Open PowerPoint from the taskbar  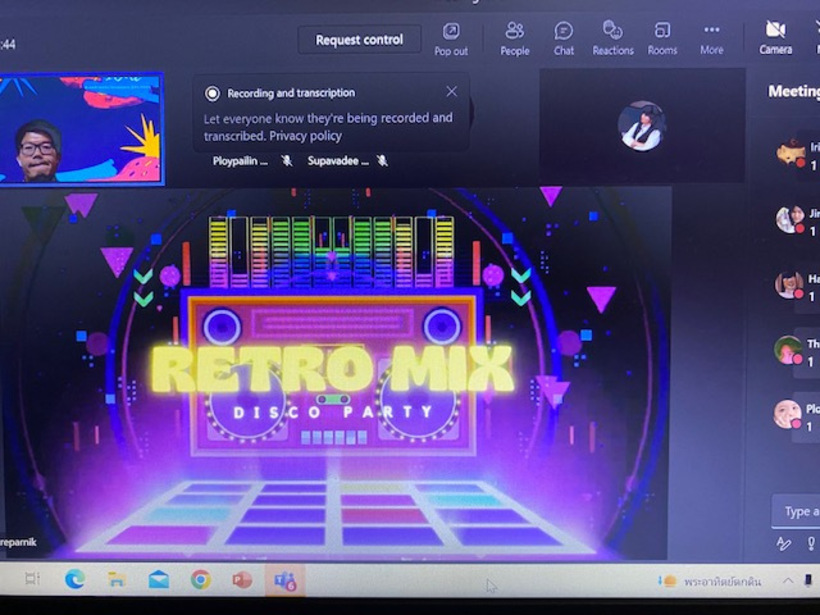tap(242, 579)
